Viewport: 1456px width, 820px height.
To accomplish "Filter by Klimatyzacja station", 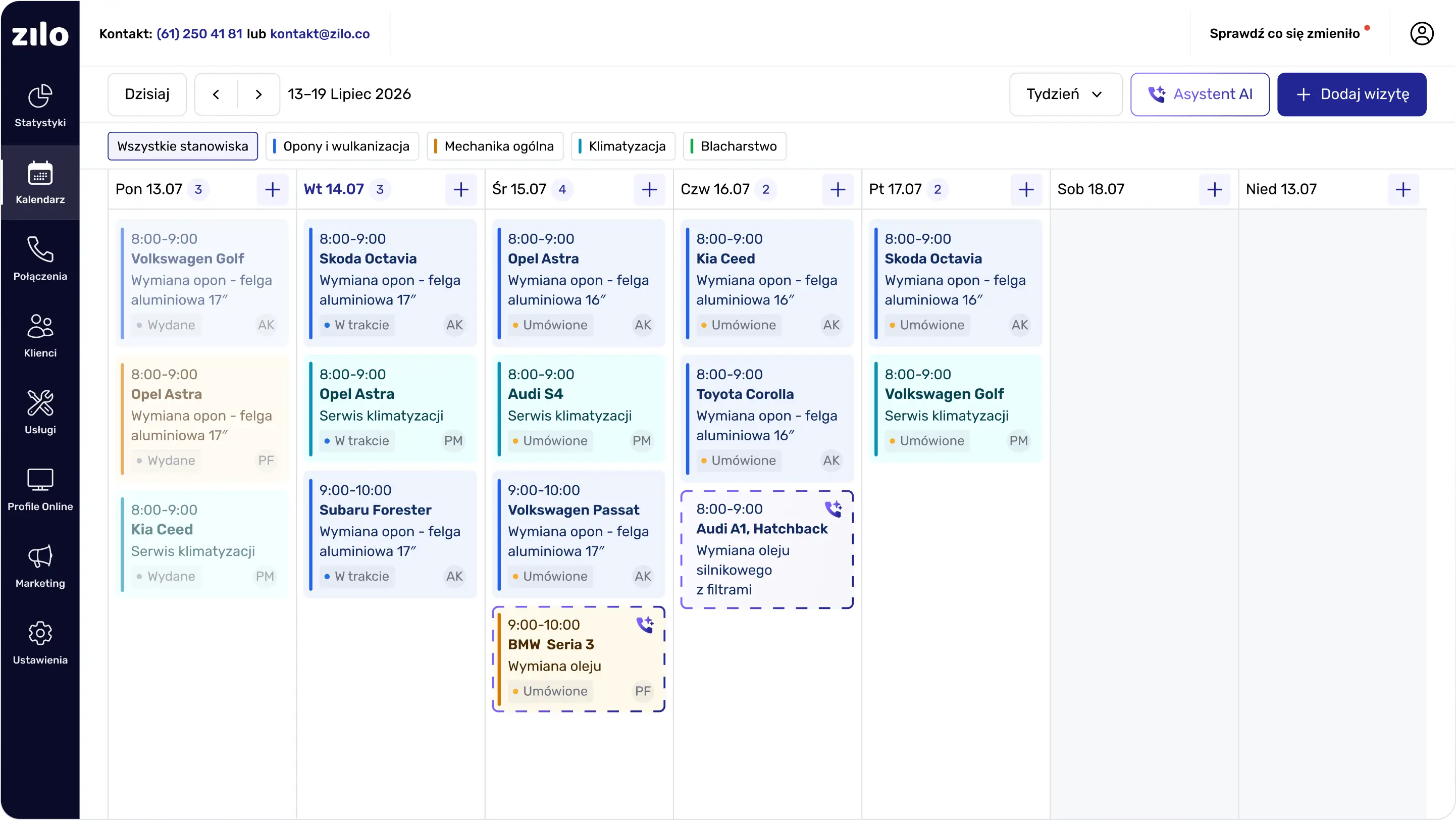I will pyautogui.click(x=623, y=146).
